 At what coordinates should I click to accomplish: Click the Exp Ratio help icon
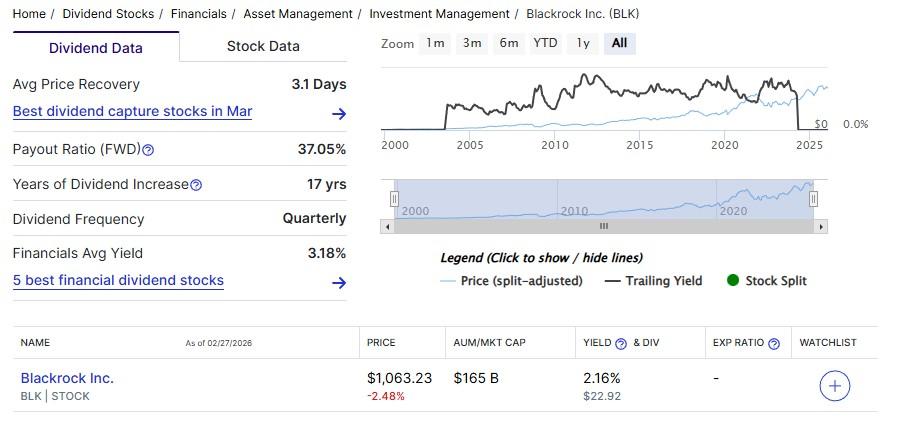(773, 343)
